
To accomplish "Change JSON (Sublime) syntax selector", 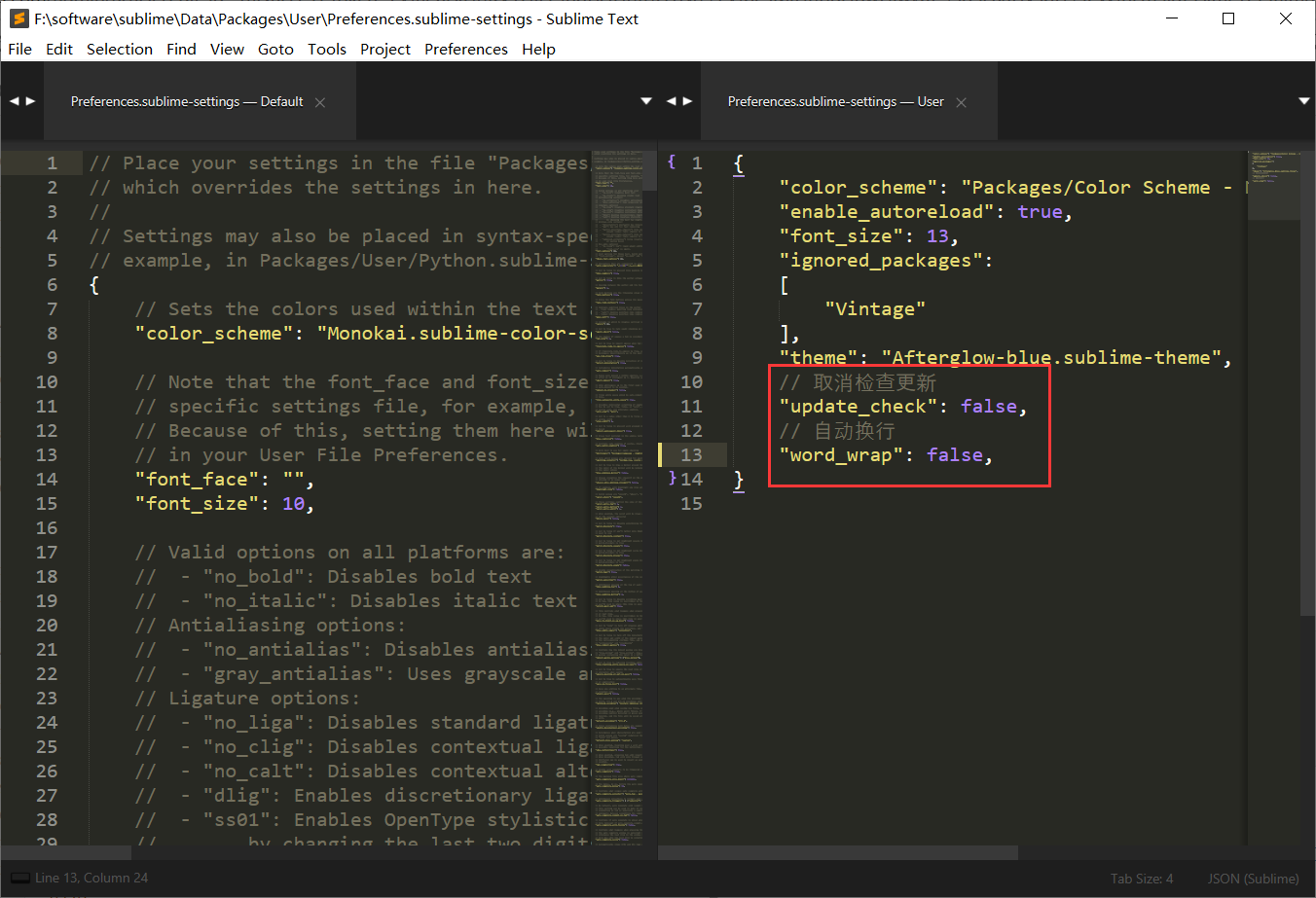I will 1254,879.
